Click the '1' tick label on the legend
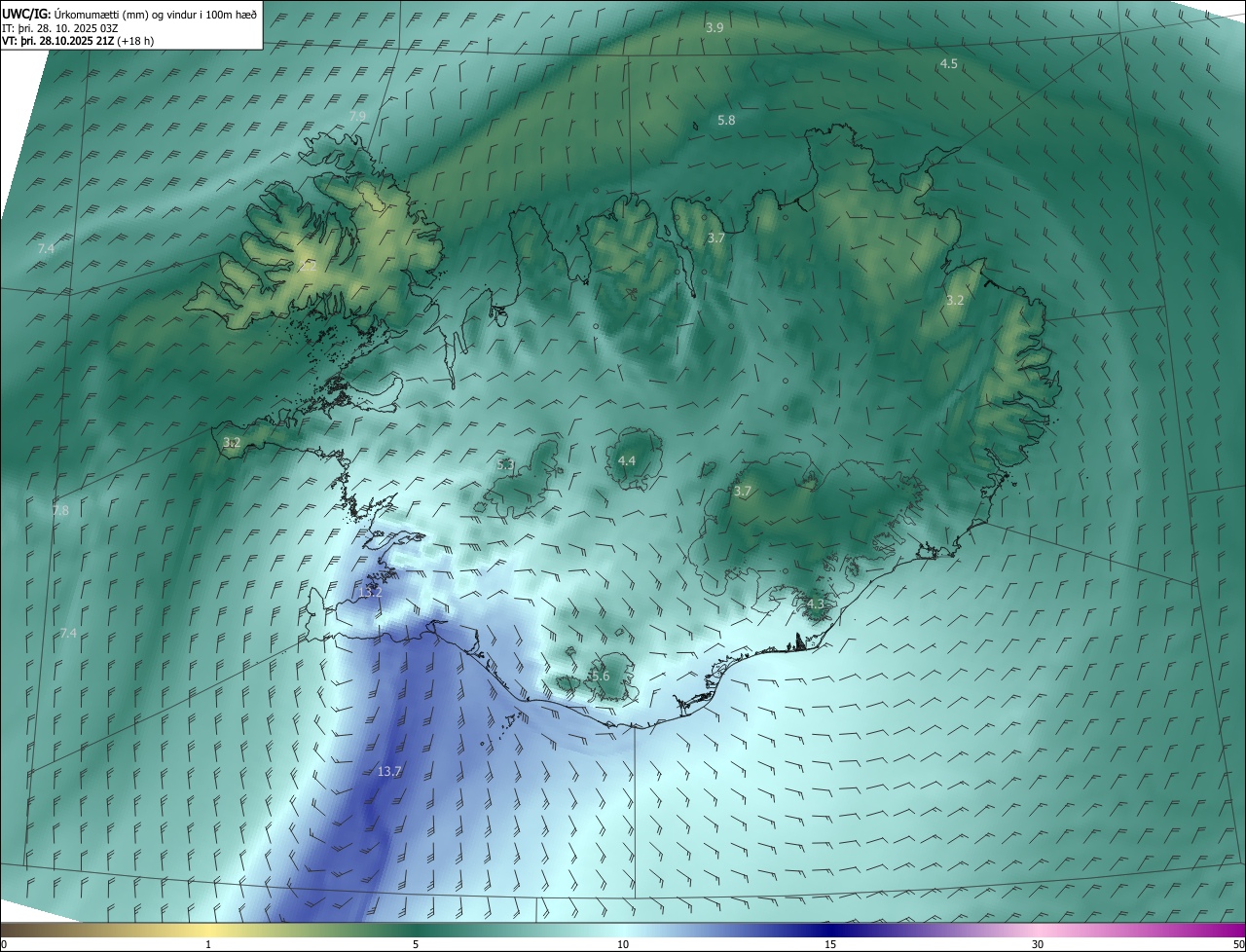The width and height of the screenshot is (1246, 952). point(208,944)
